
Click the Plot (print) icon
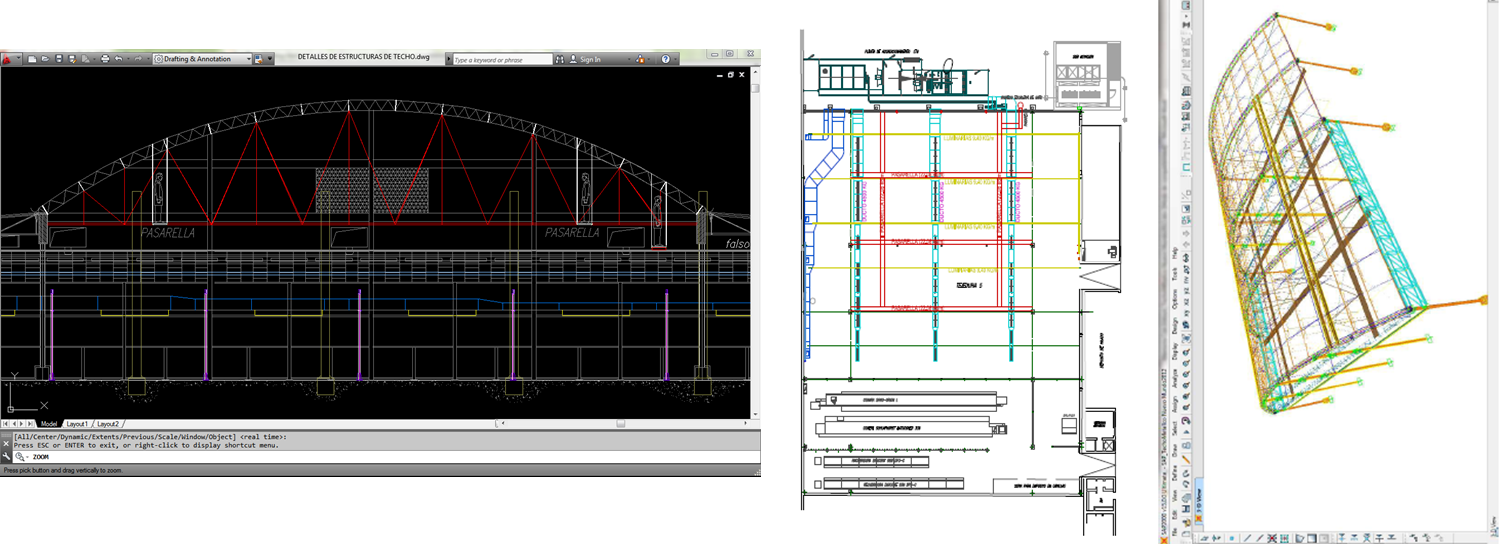tap(105, 59)
